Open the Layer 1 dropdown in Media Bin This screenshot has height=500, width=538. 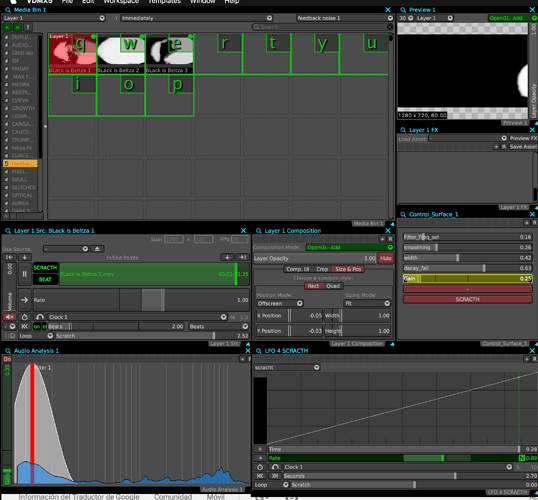pyautogui.click(x=54, y=18)
